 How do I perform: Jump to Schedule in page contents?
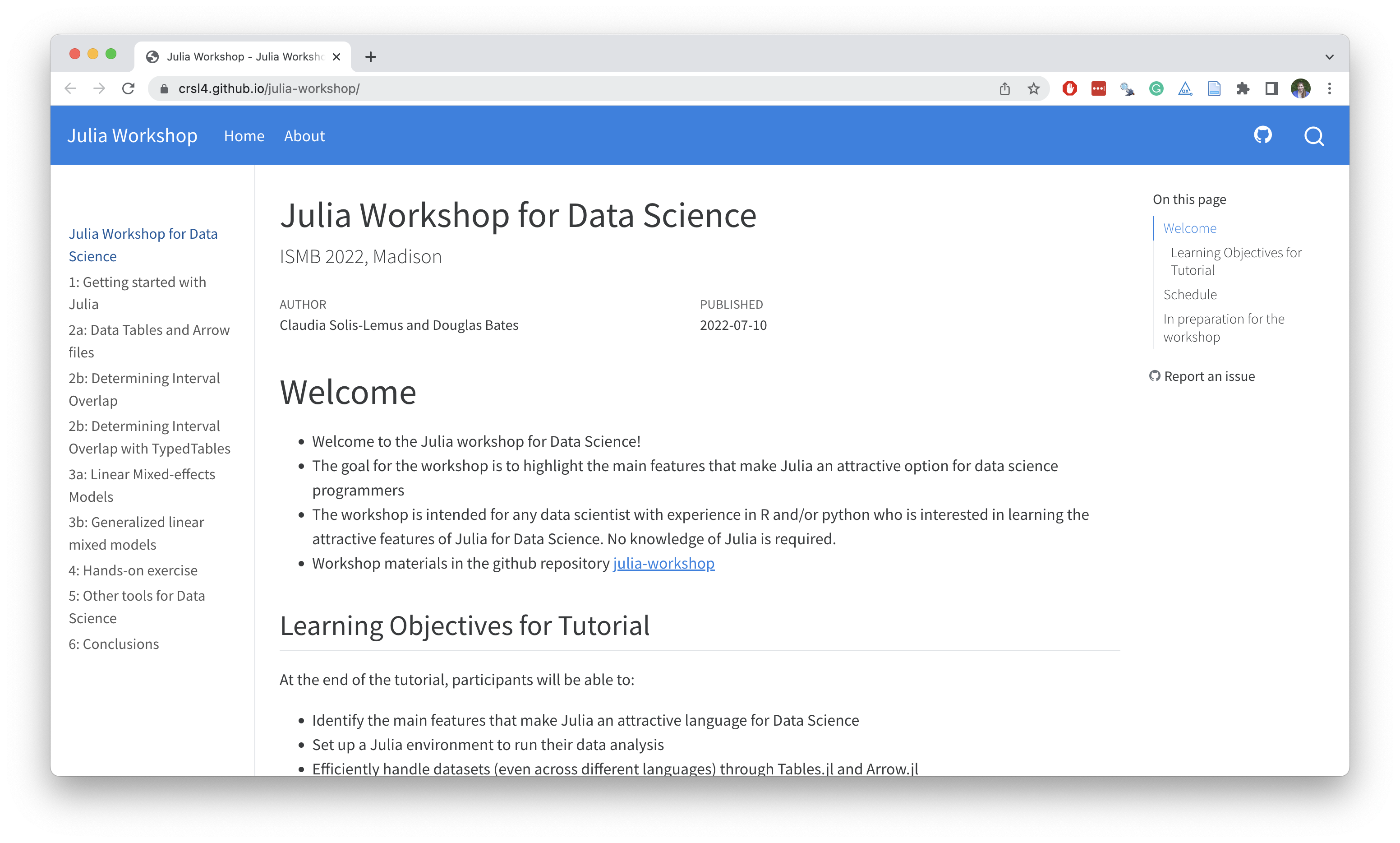[x=1190, y=294]
